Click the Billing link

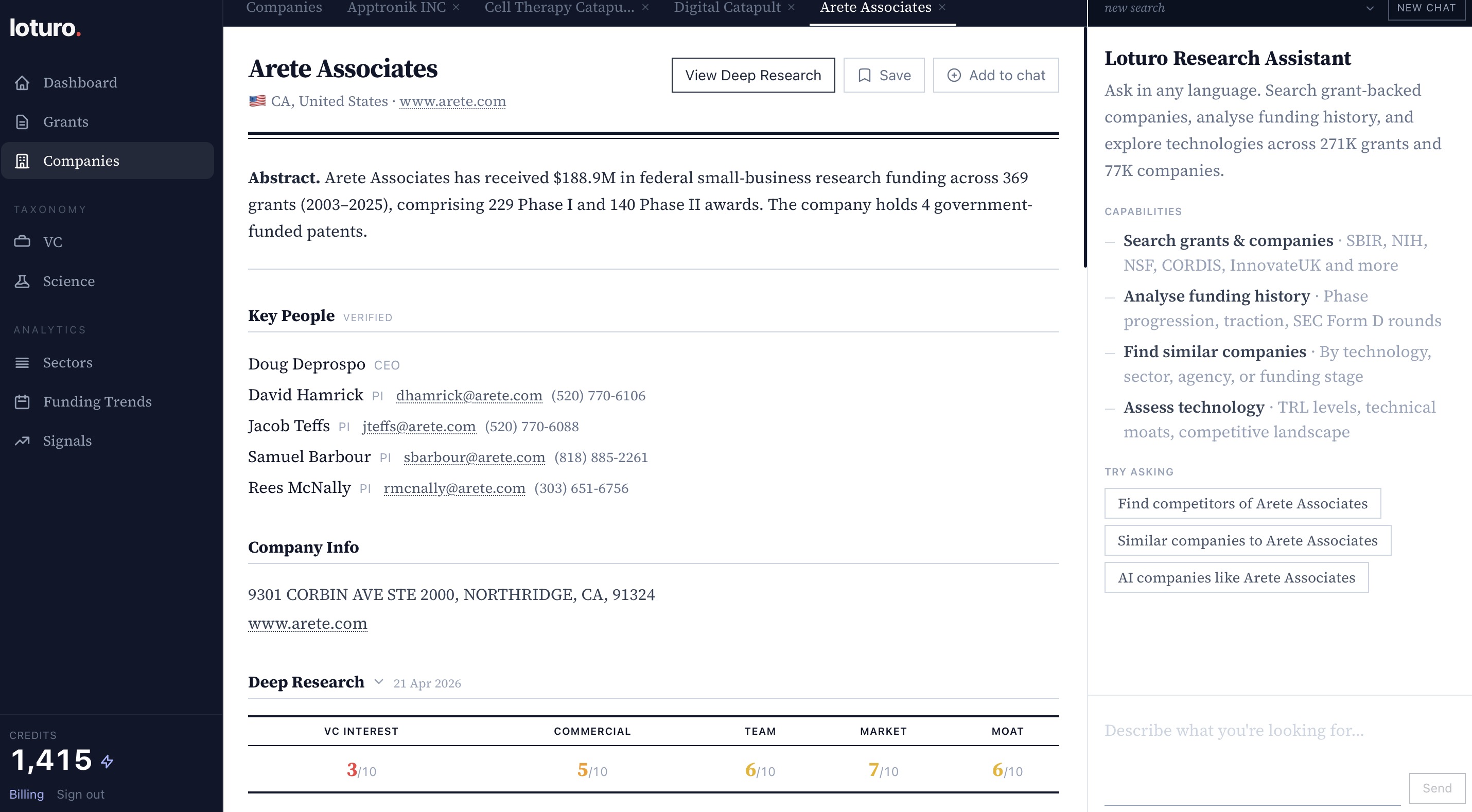click(26, 795)
